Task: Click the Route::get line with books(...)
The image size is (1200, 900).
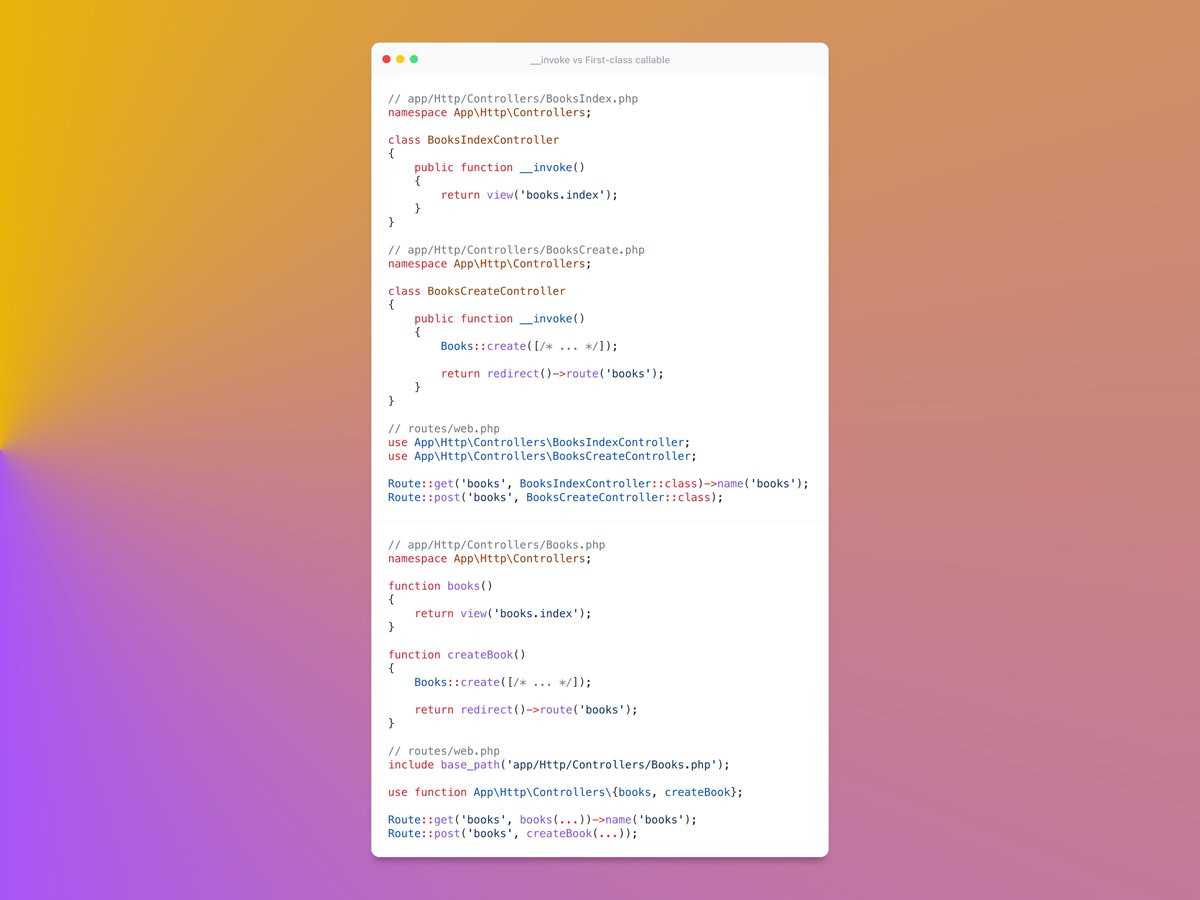Action: click(x=543, y=820)
